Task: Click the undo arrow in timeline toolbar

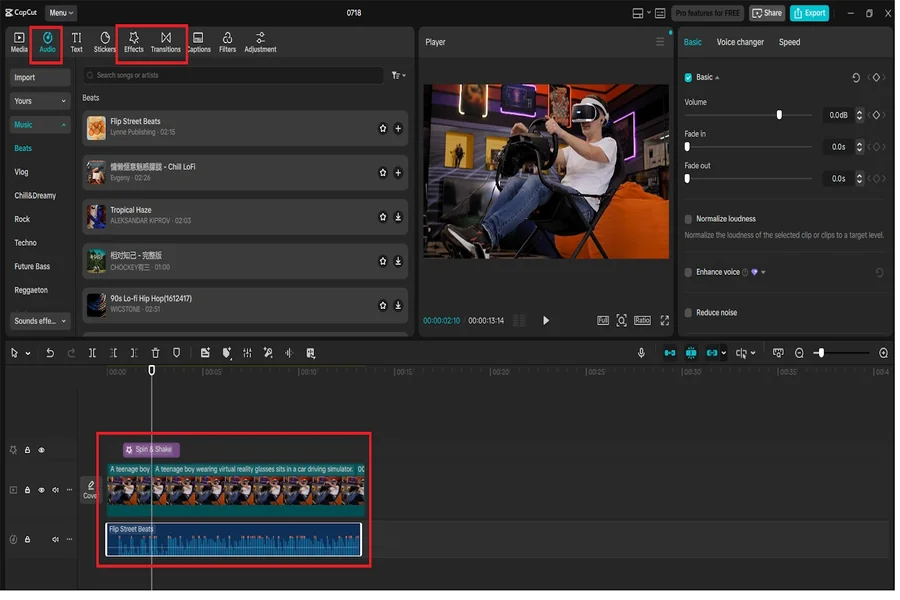Action: 50,353
